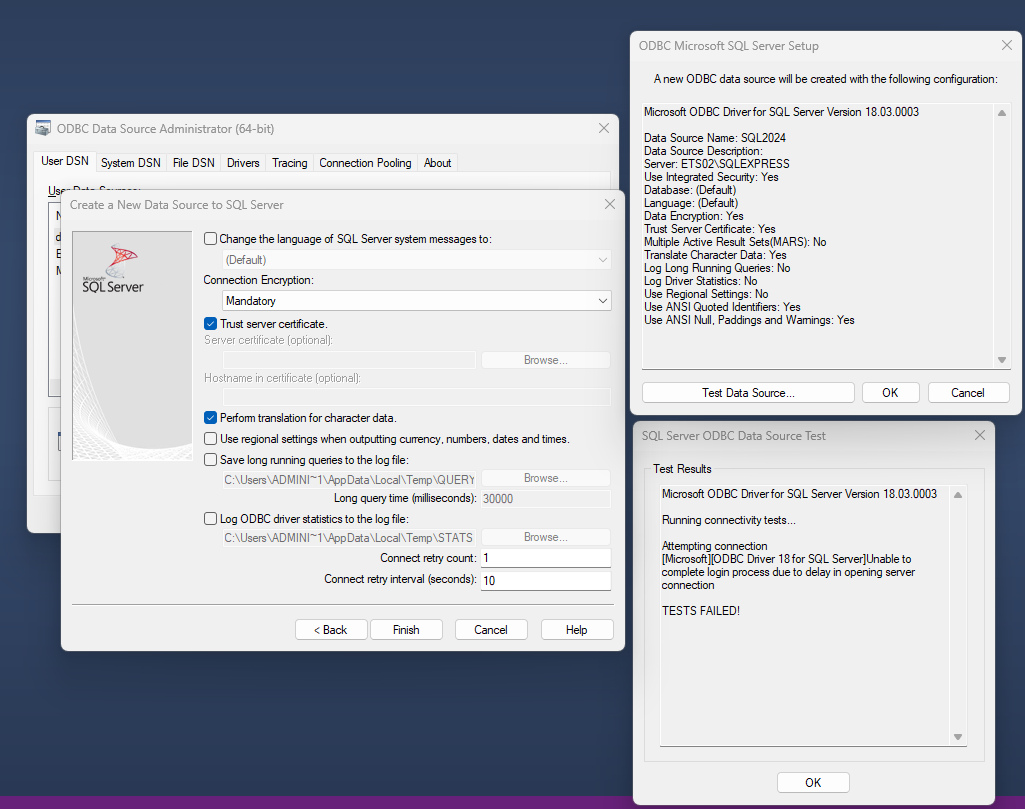The image size is (1025, 809).
Task: Click the Connect retry count field
Action: pos(545,558)
